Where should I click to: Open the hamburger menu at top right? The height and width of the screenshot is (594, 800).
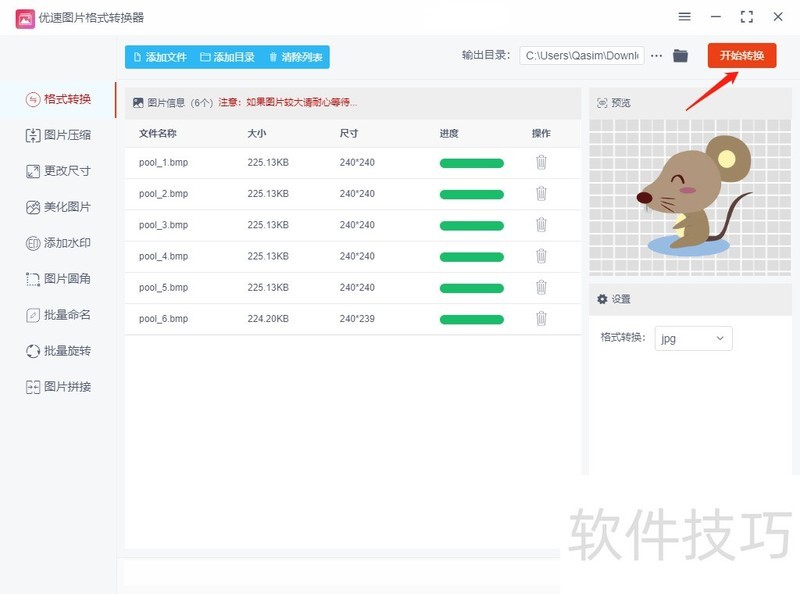(x=684, y=16)
